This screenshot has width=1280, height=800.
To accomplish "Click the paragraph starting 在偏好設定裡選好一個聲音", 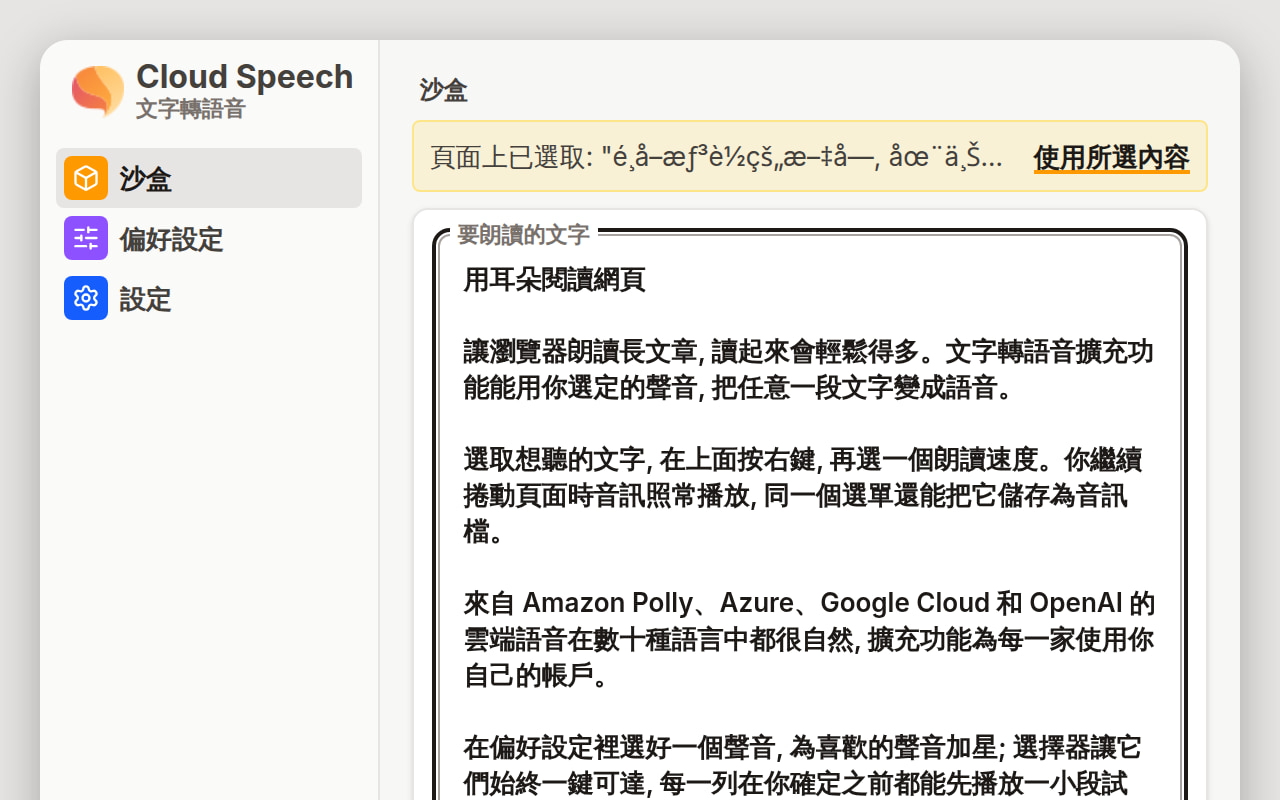I will click(x=803, y=766).
